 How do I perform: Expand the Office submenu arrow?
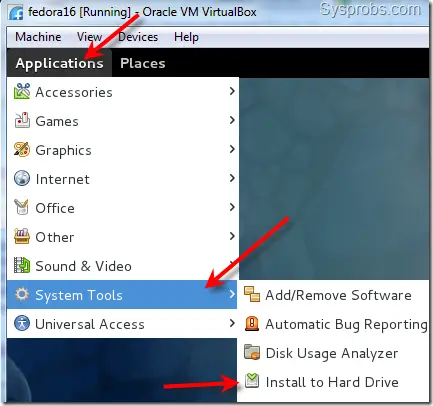pyautogui.click(x=232, y=207)
